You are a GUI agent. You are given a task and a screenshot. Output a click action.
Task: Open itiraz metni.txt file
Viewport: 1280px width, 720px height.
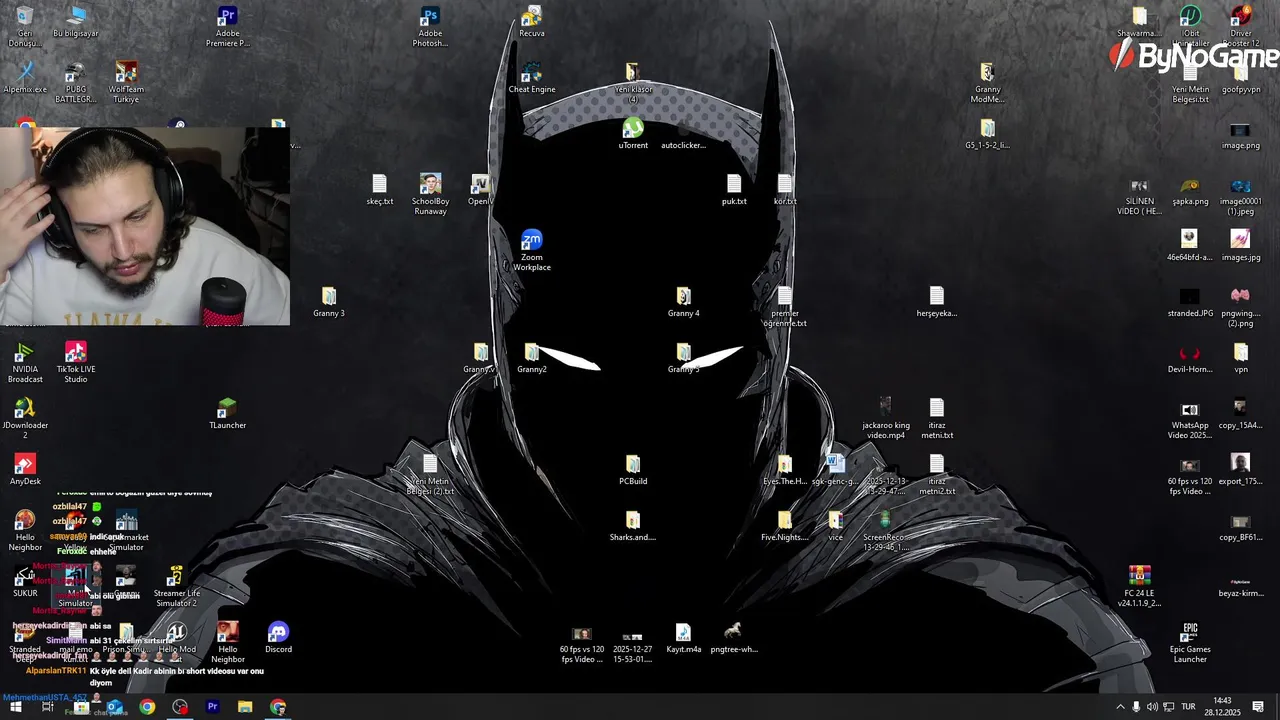coord(936,419)
